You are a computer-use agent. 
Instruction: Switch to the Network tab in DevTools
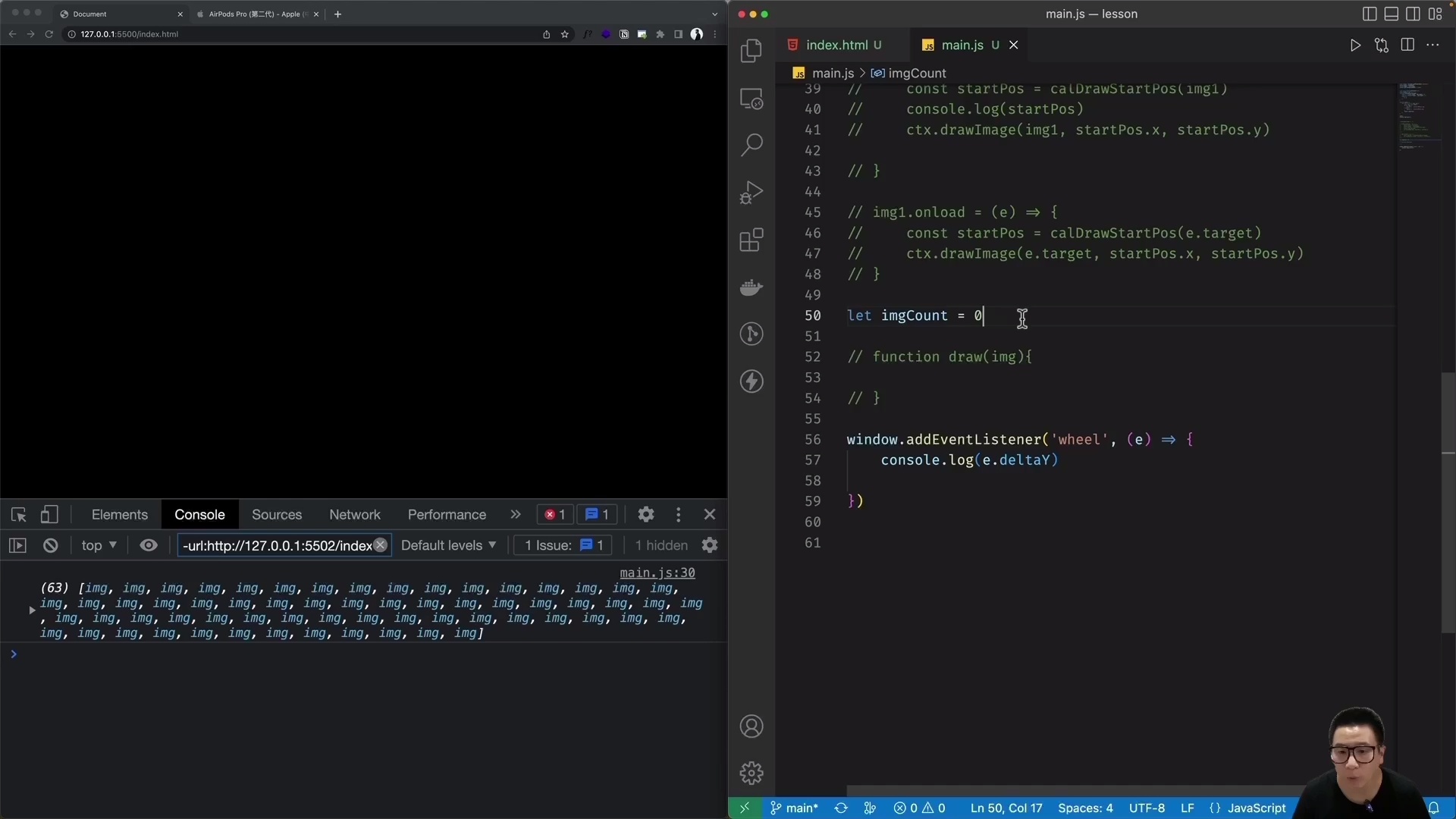coord(354,514)
